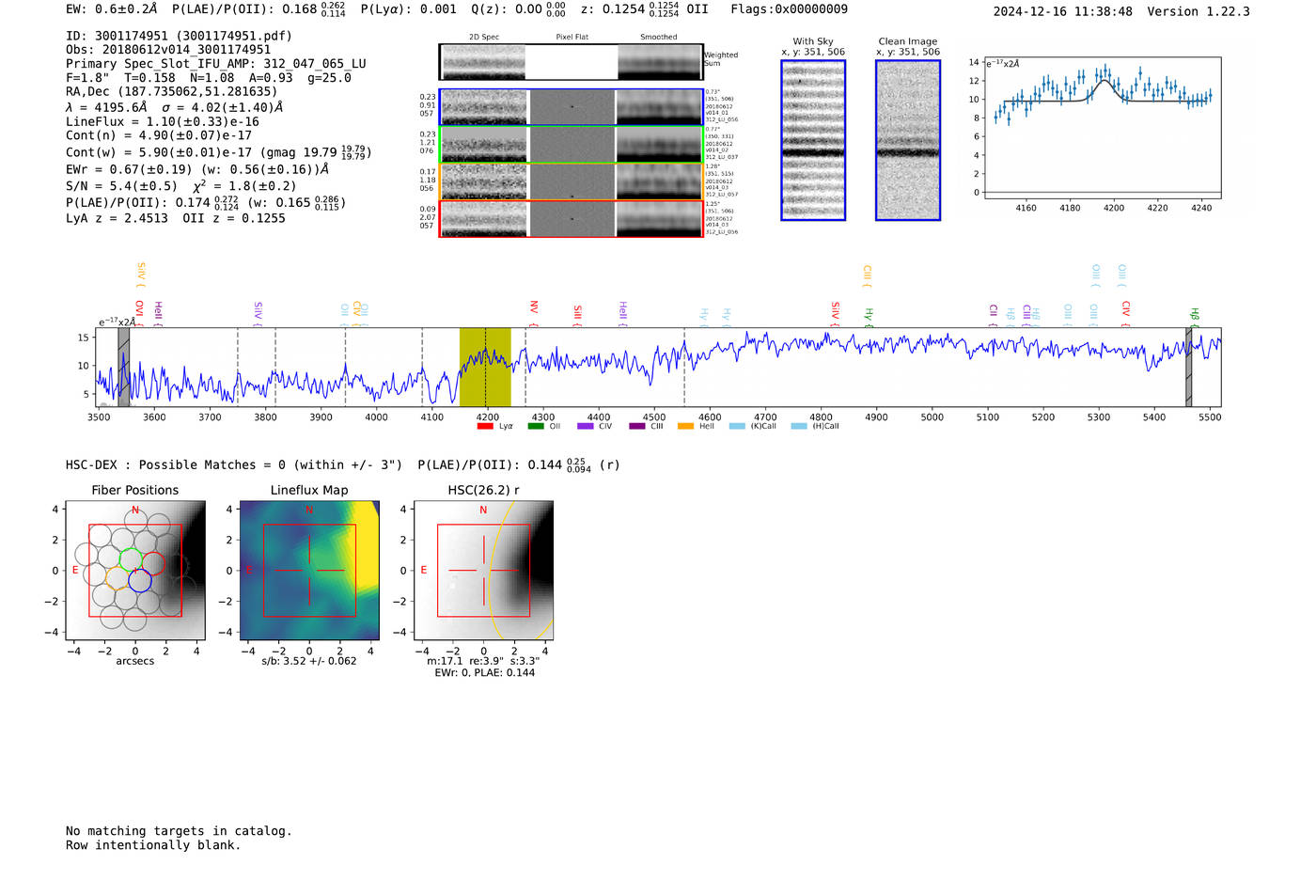Click the green fiber circle in Fiber Positions
The width and height of the screenshot is (1316, 896).
click(x=131, y=560)
